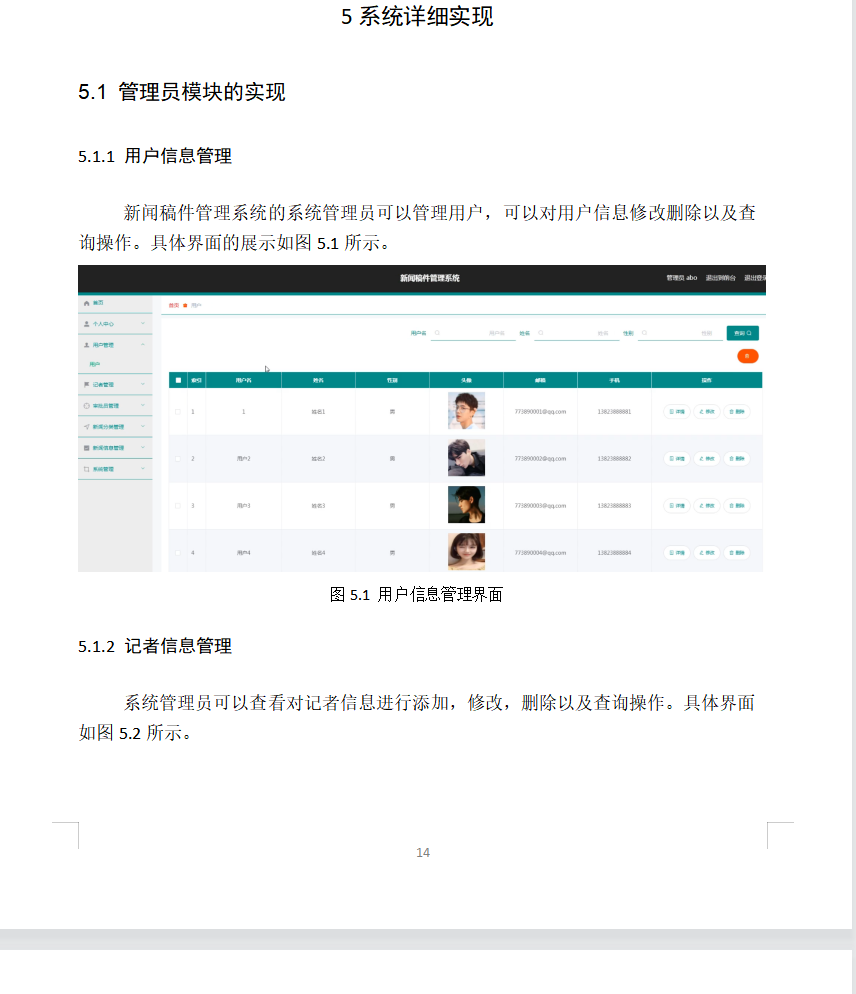Check the select-all checkbox in table header

178,380
